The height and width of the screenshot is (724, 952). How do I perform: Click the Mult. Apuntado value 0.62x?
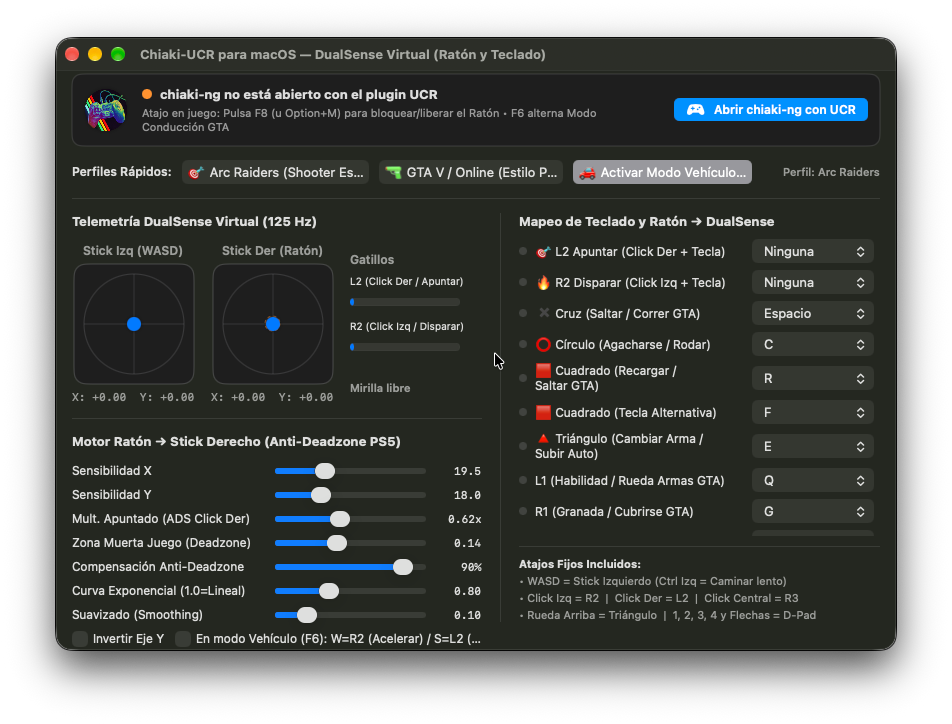tap(464, 519)
